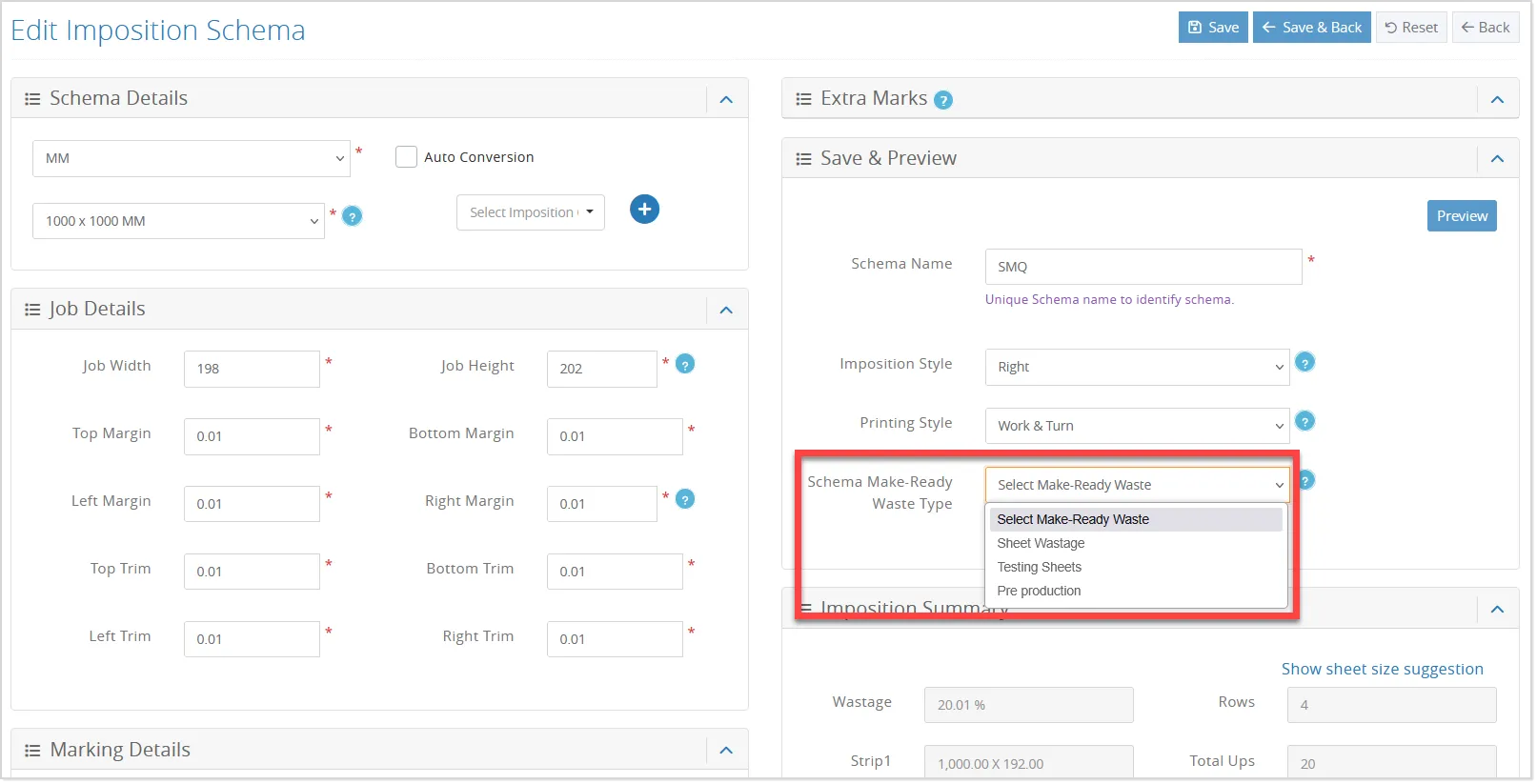Click the Job Width input field
This screenshot has width=1537, height=784.
[252, 369]
